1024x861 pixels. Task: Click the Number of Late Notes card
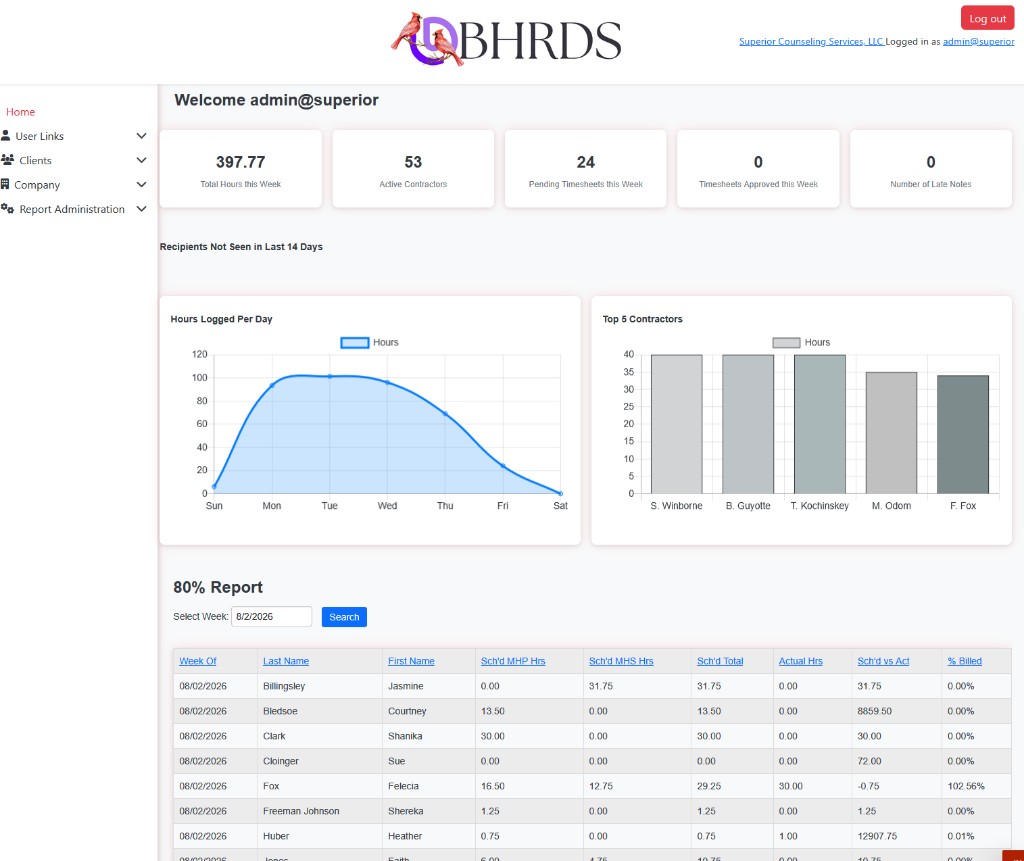(931, 169)
